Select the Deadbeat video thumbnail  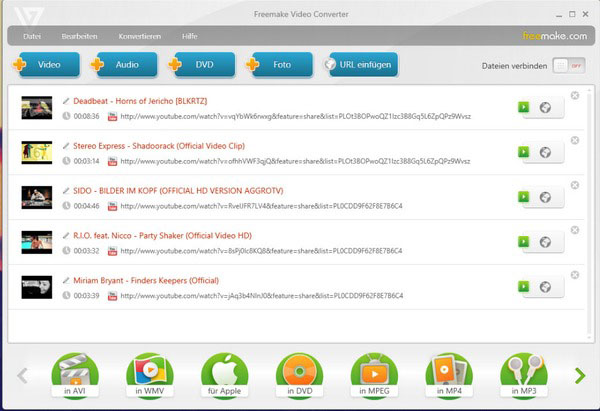tap(37, 108)
